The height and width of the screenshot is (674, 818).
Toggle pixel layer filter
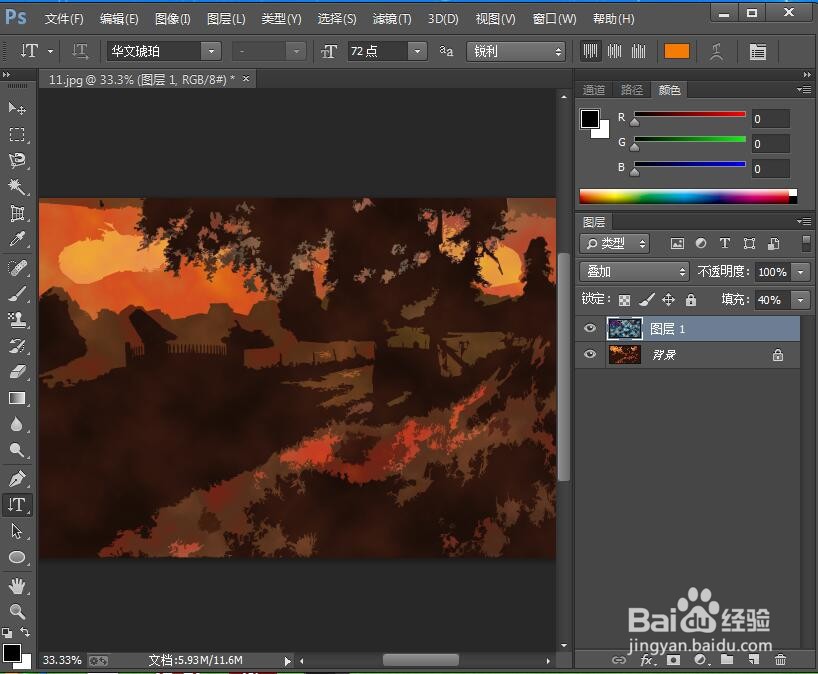[x=677, y=243]
